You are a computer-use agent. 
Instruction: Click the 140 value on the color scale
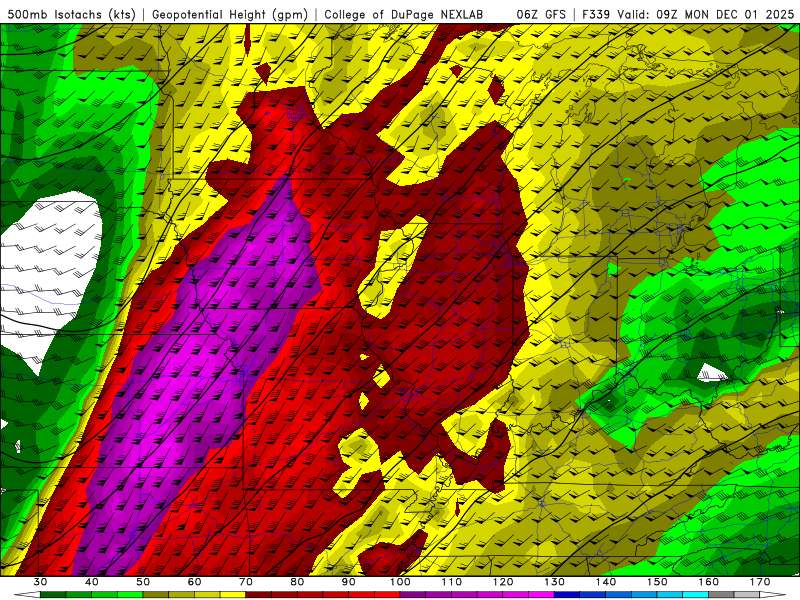606,582
